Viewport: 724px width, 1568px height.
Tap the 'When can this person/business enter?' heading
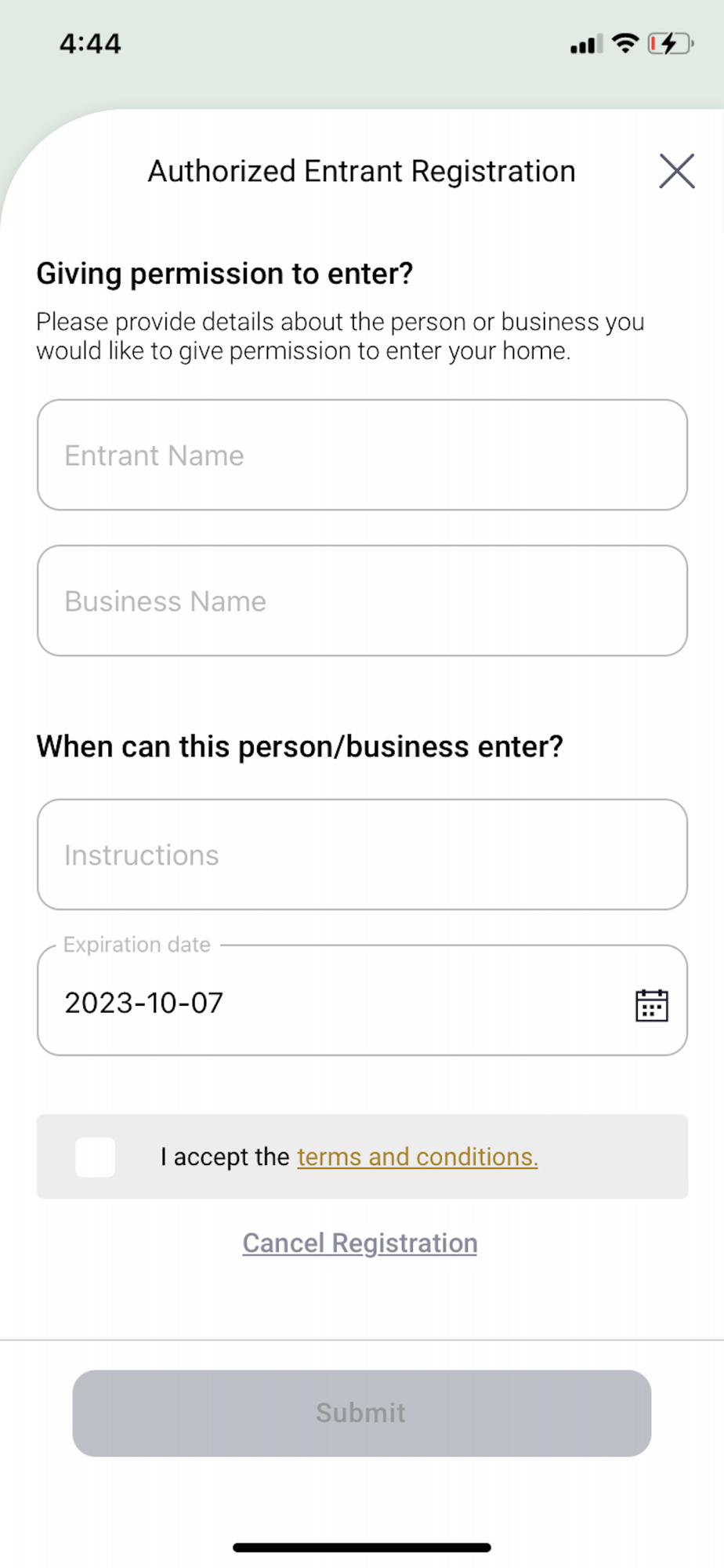coord(300,746)
